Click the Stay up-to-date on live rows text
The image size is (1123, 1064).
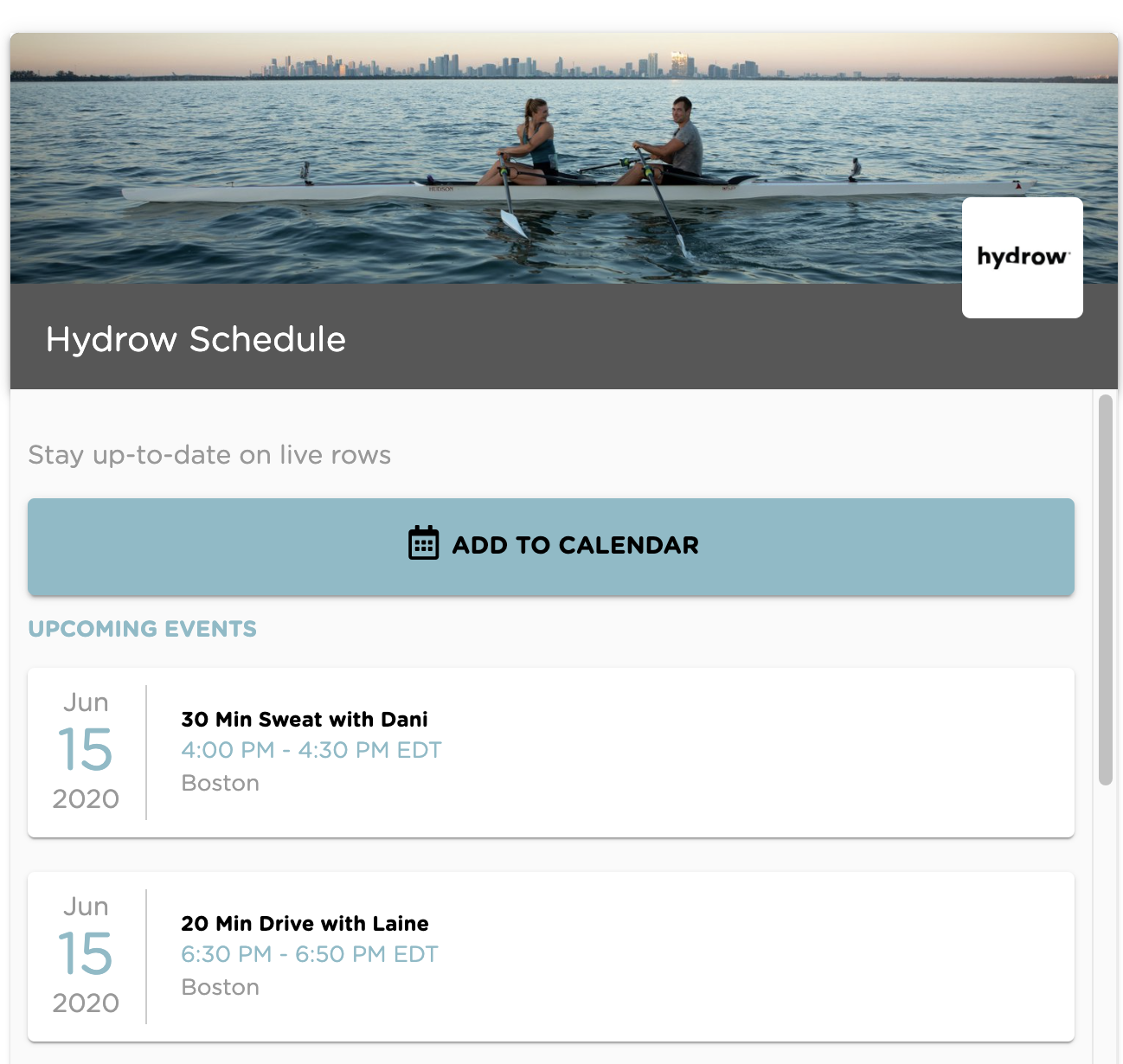point(209,455)
